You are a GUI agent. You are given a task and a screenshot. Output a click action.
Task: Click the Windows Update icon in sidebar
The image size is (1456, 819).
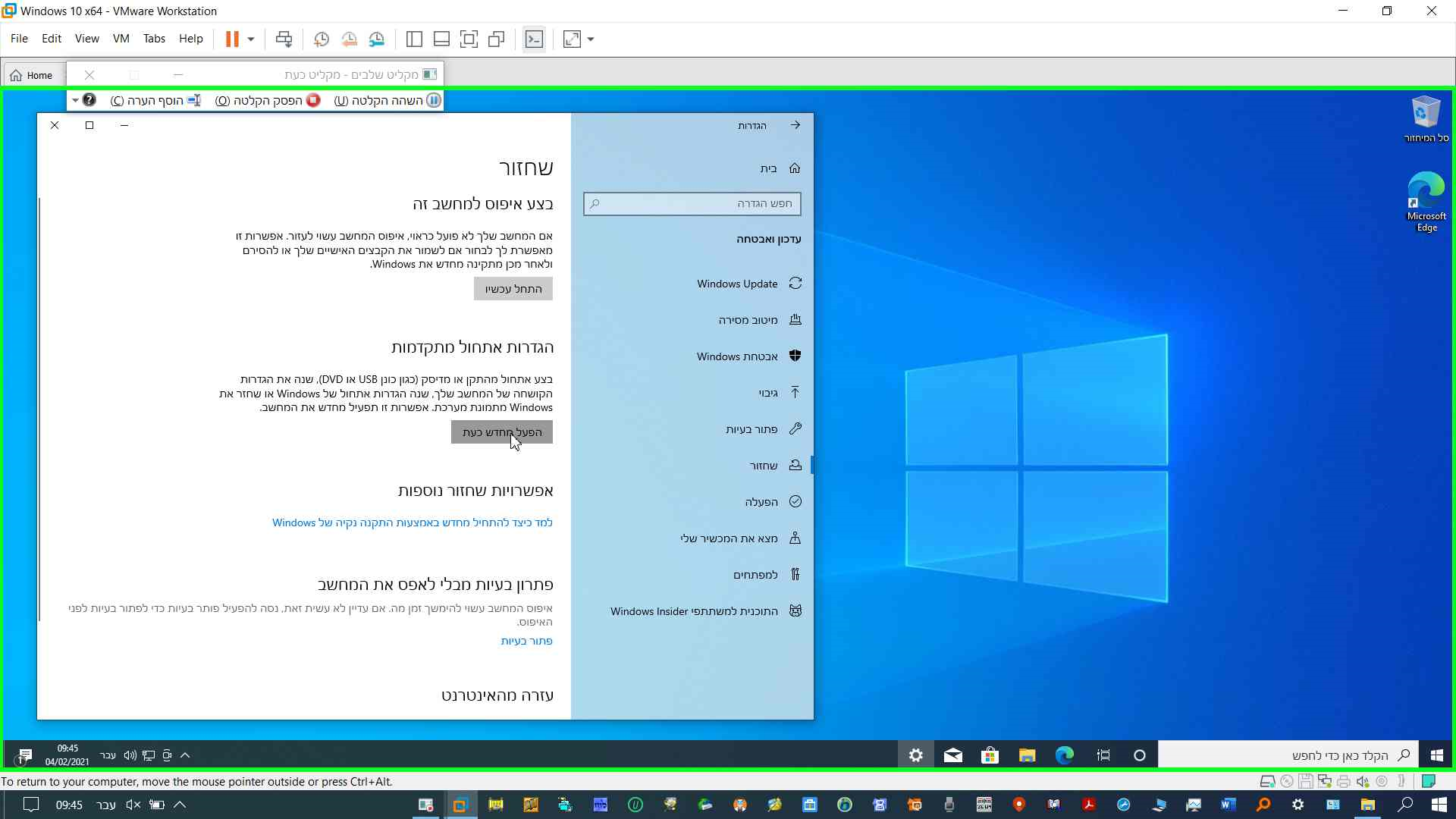click(x=795, y=283)
